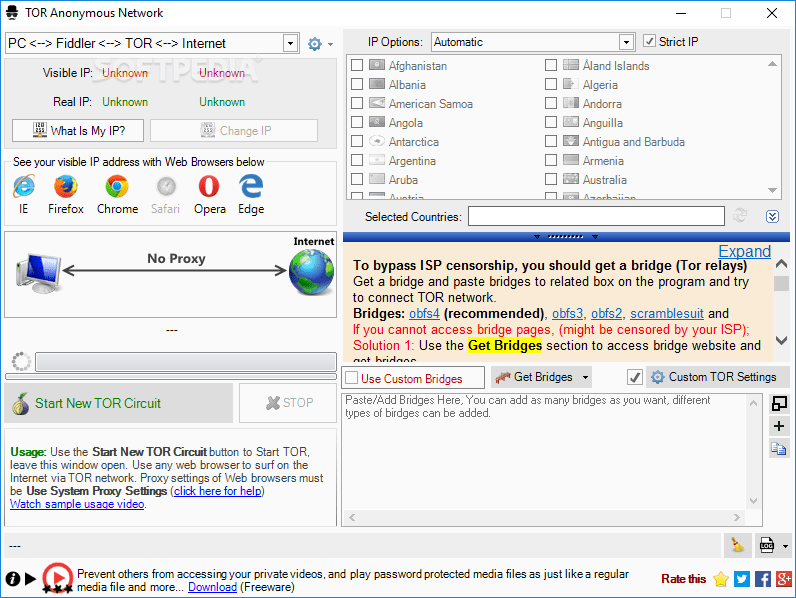The image size is (796, 598).
Task: Click the Afghanistan flag icon
Action: point(377,65)
